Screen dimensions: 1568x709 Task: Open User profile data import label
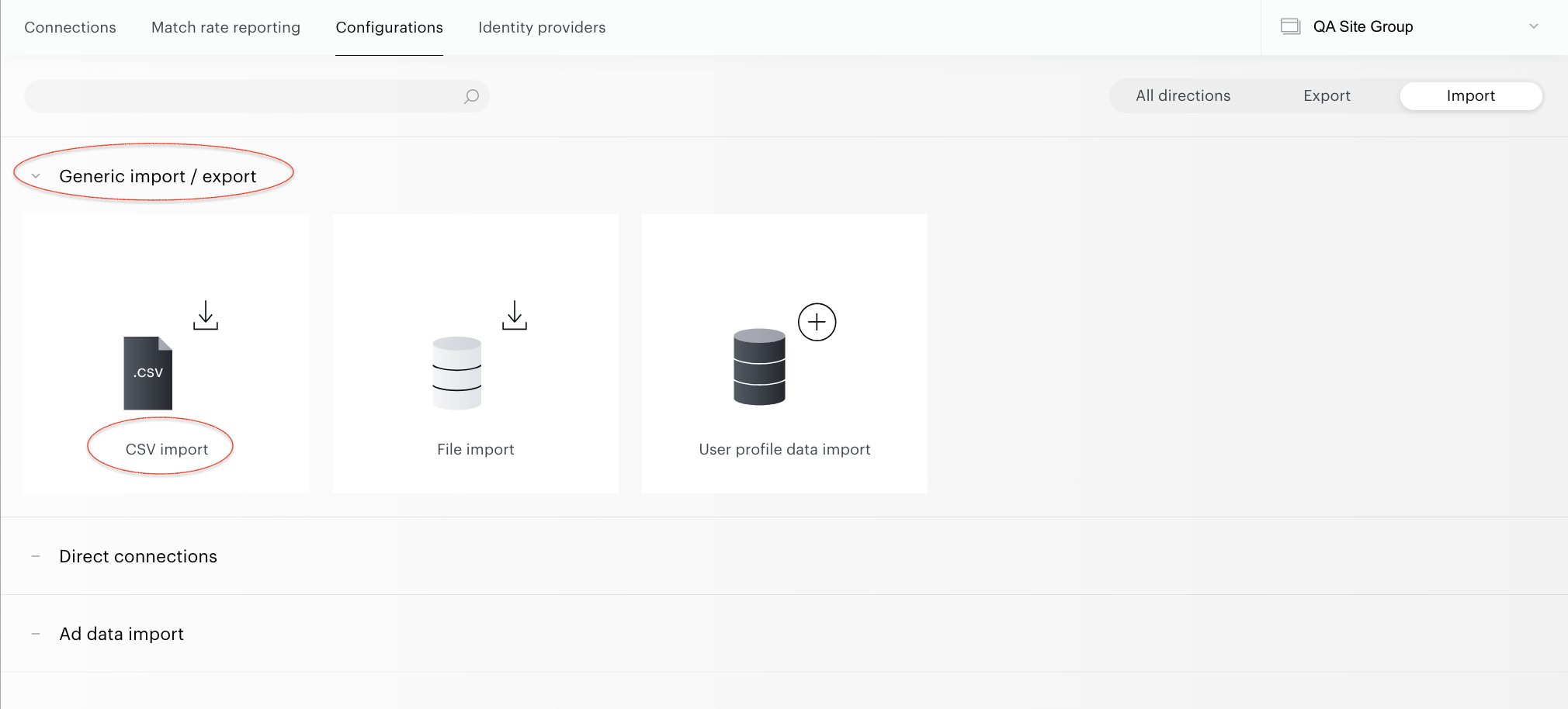(785, 449)
